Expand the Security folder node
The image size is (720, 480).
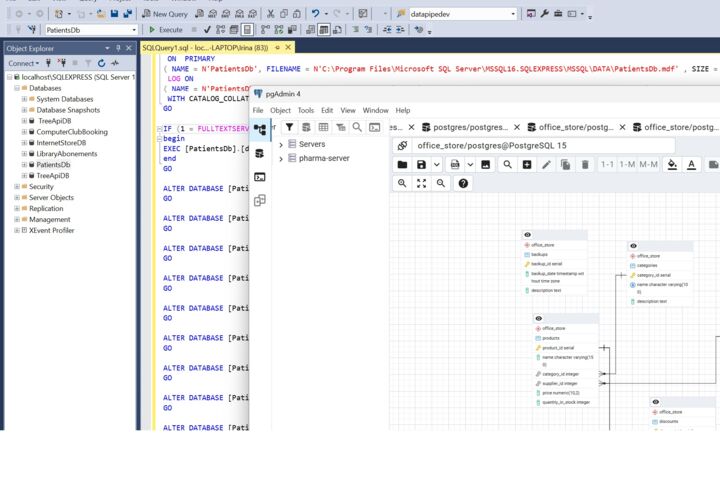[17, 186]
